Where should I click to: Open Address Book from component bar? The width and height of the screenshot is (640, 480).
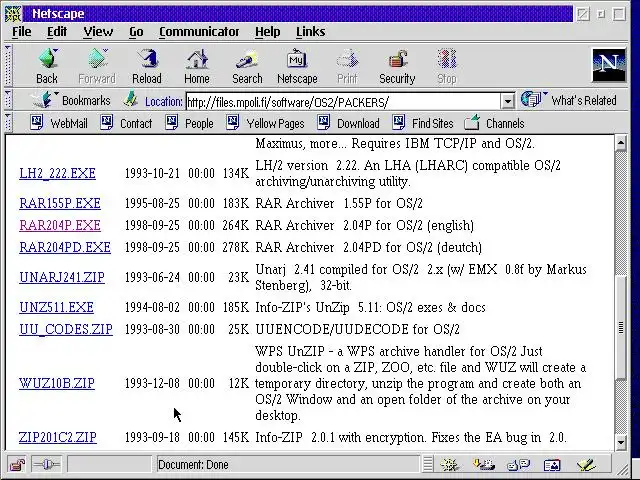click(552, 464)
